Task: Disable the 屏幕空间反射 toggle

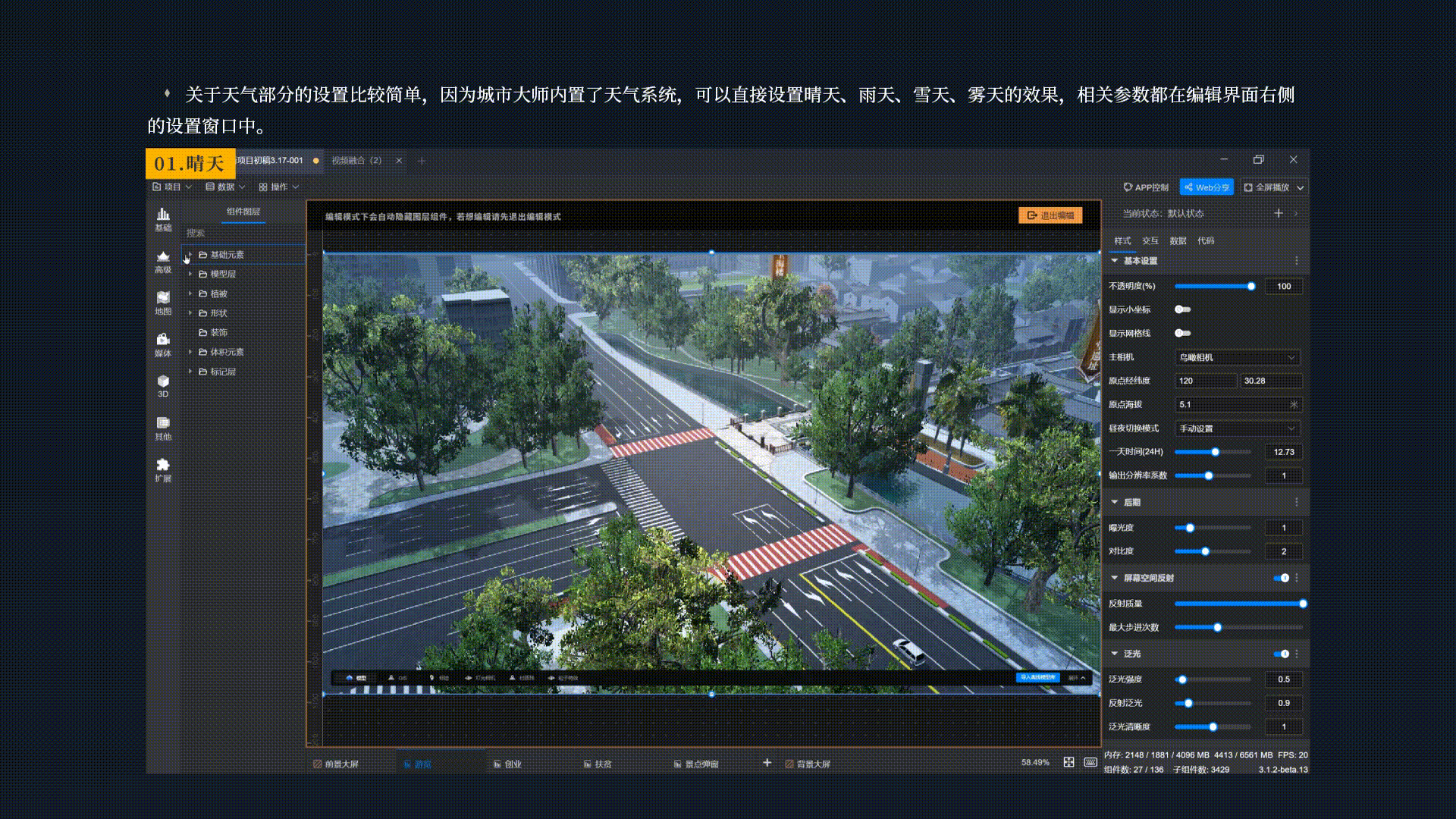Action: (1282, 578)
